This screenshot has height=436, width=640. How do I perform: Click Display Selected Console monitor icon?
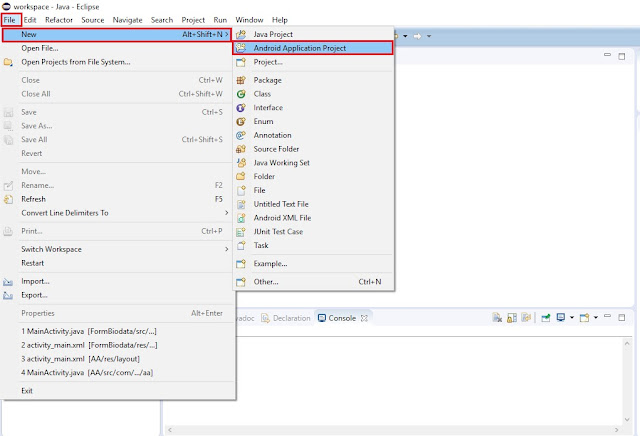(x=561, y=318)
